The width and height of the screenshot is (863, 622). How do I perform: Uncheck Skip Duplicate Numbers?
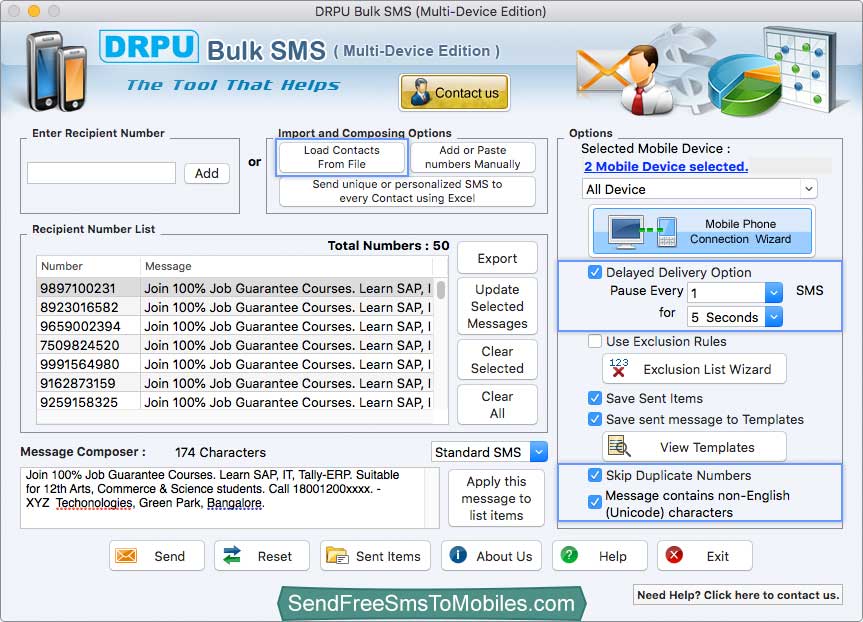(x=594, y=475)
